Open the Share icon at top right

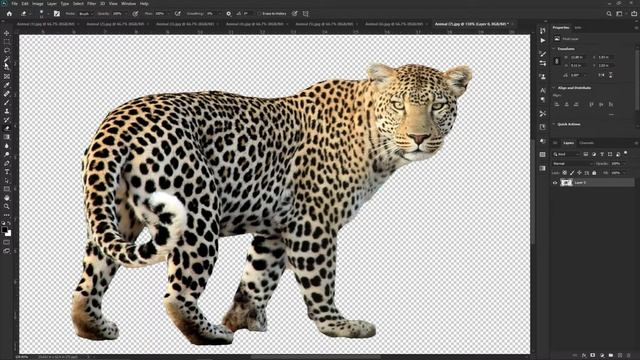pos(633,13)
